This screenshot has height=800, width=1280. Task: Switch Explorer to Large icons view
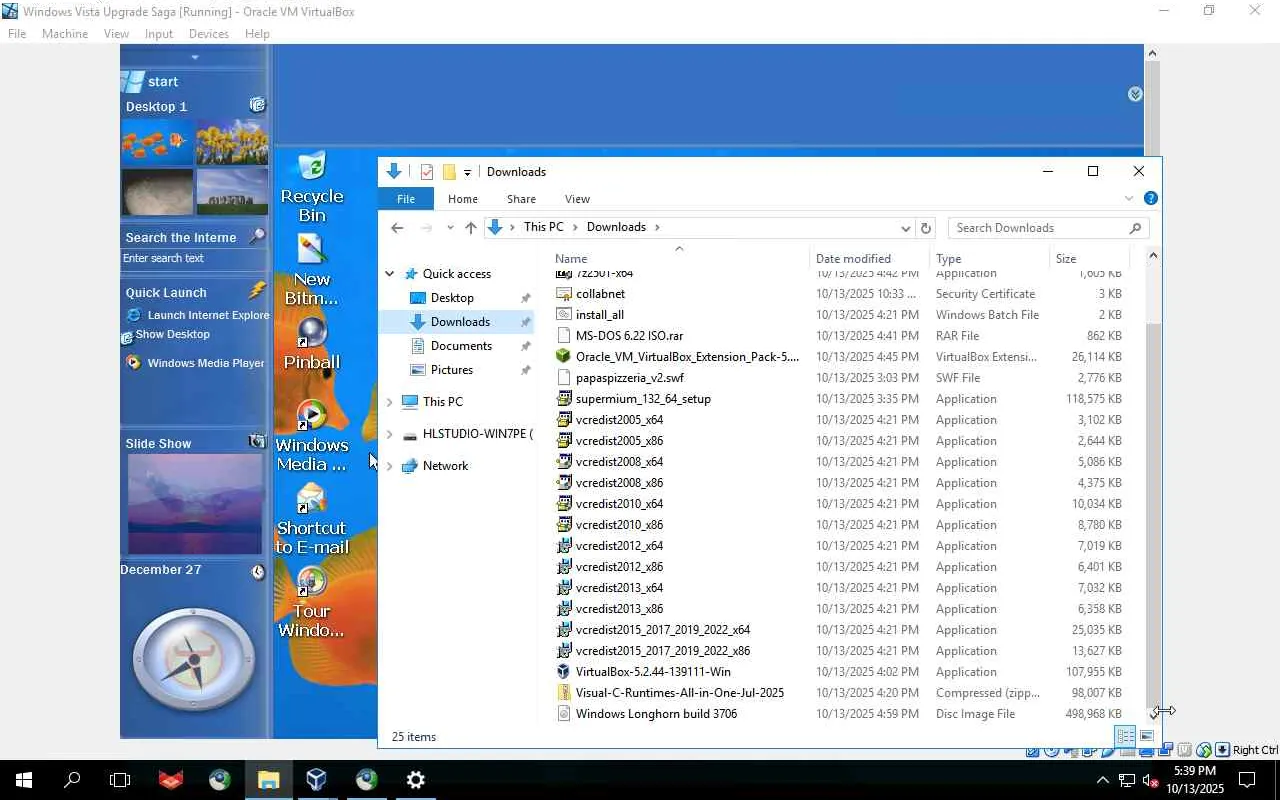pyautogui.click(x=1147, y=737)
